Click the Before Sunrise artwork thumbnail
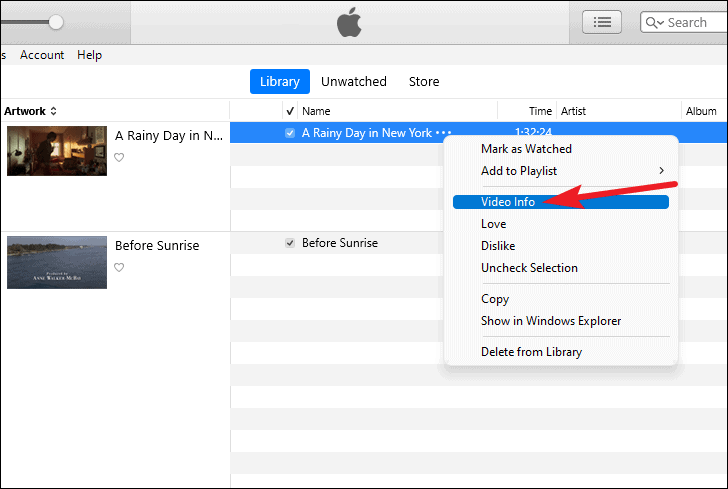The image size is (728, 489). (57, 262)
